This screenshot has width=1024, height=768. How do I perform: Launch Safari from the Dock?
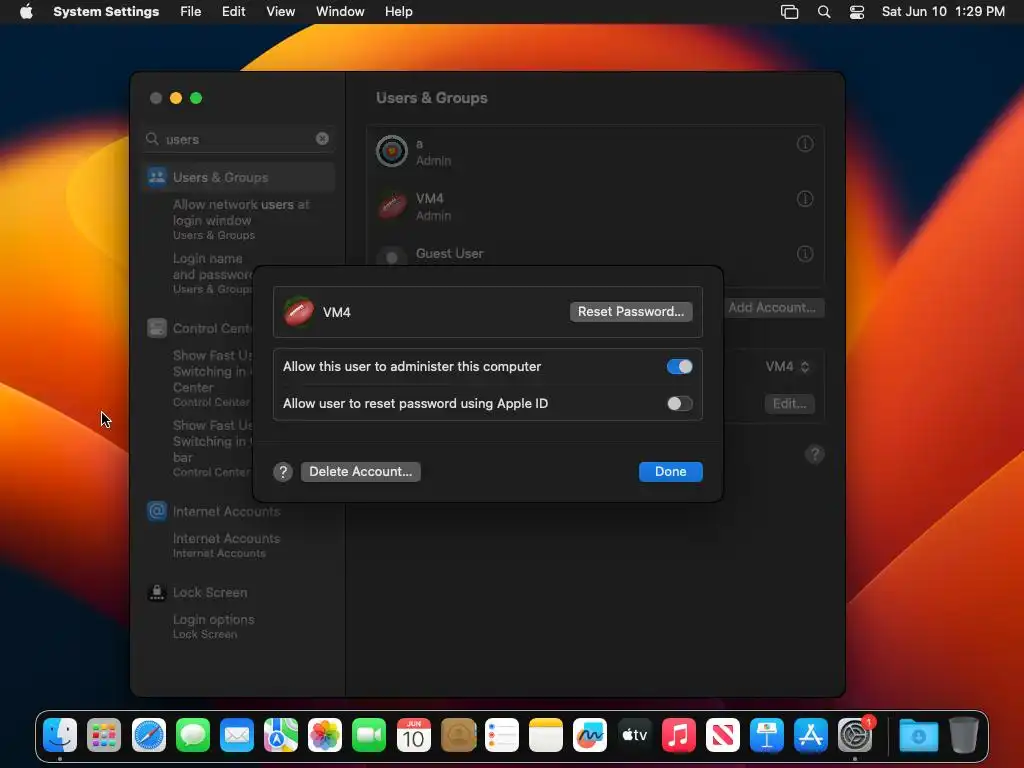point(148,735)
